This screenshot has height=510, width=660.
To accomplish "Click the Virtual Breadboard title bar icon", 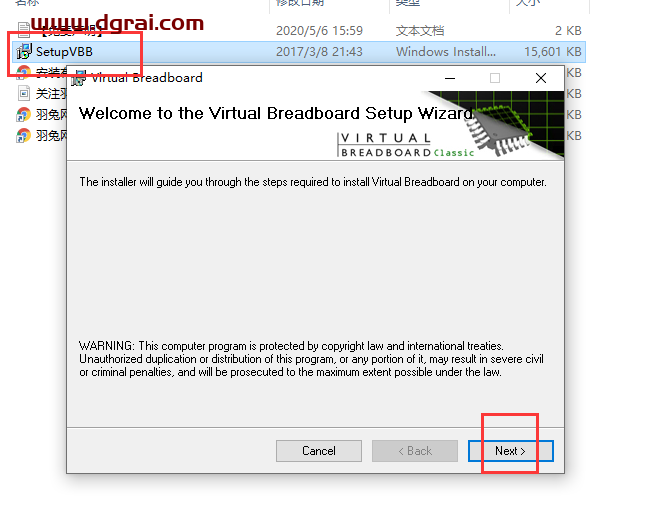I will click(x=78, y=78).
